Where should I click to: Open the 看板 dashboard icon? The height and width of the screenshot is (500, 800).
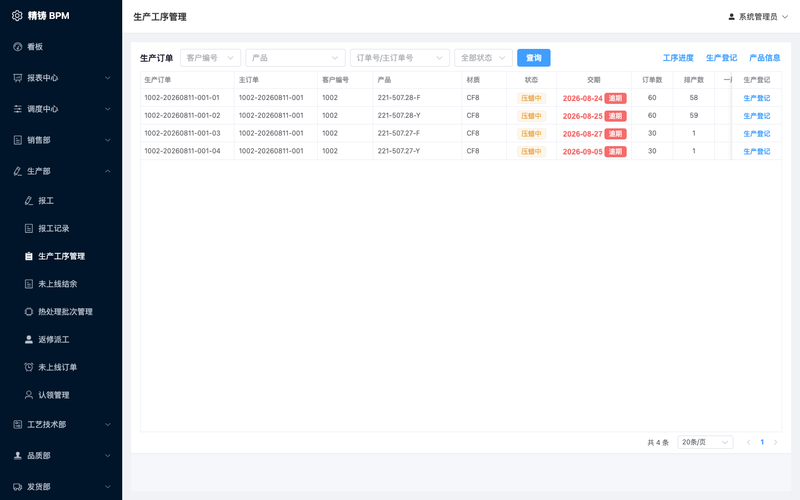(x=17, y=47)
